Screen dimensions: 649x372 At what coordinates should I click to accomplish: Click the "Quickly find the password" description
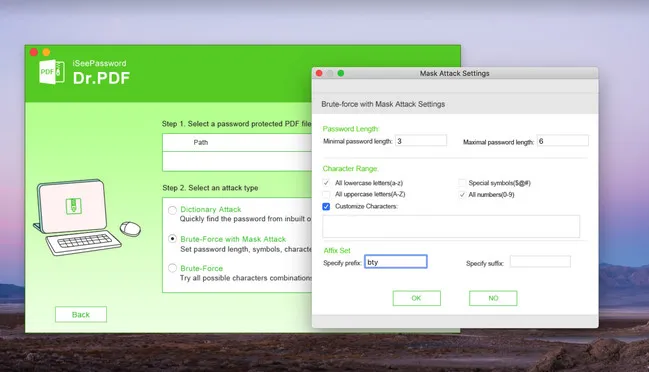[x=245, y=219]
